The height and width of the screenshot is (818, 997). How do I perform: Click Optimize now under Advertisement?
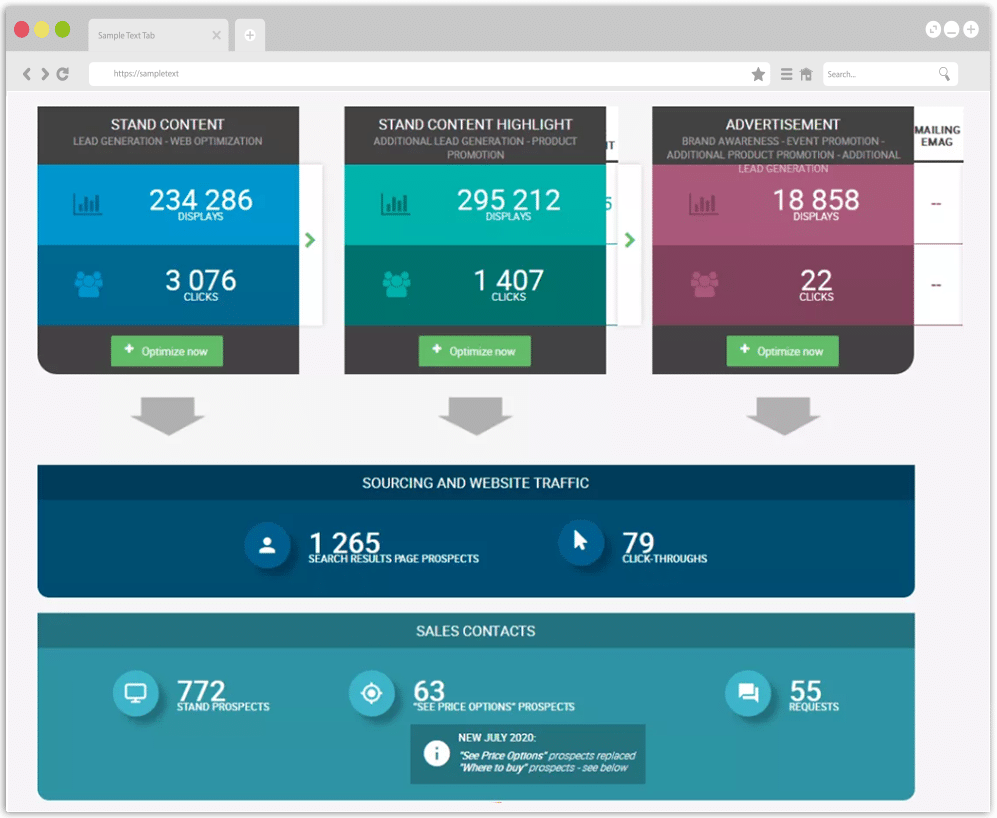(782, 351)
